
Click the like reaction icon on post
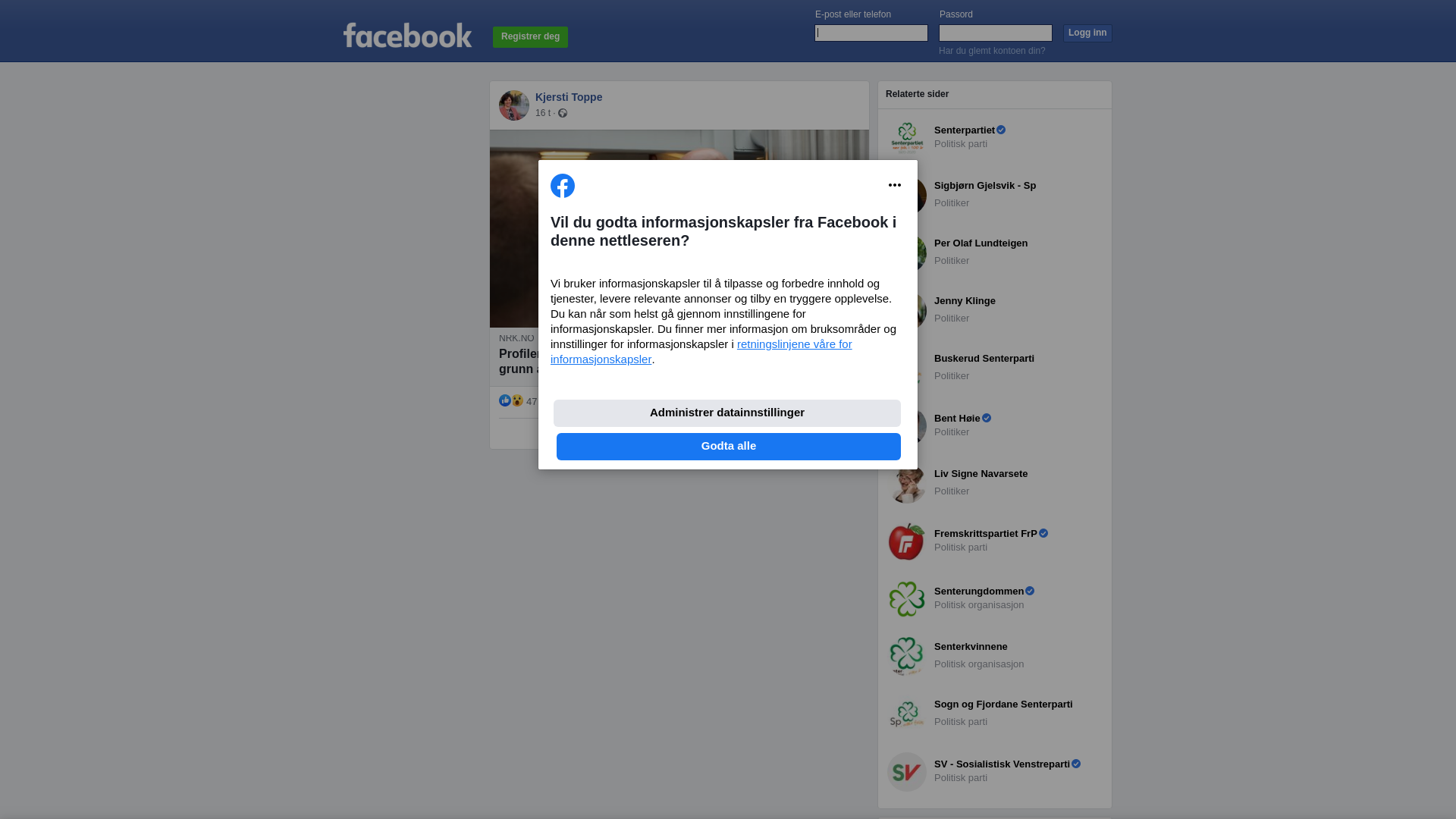(x=505, y=400)
